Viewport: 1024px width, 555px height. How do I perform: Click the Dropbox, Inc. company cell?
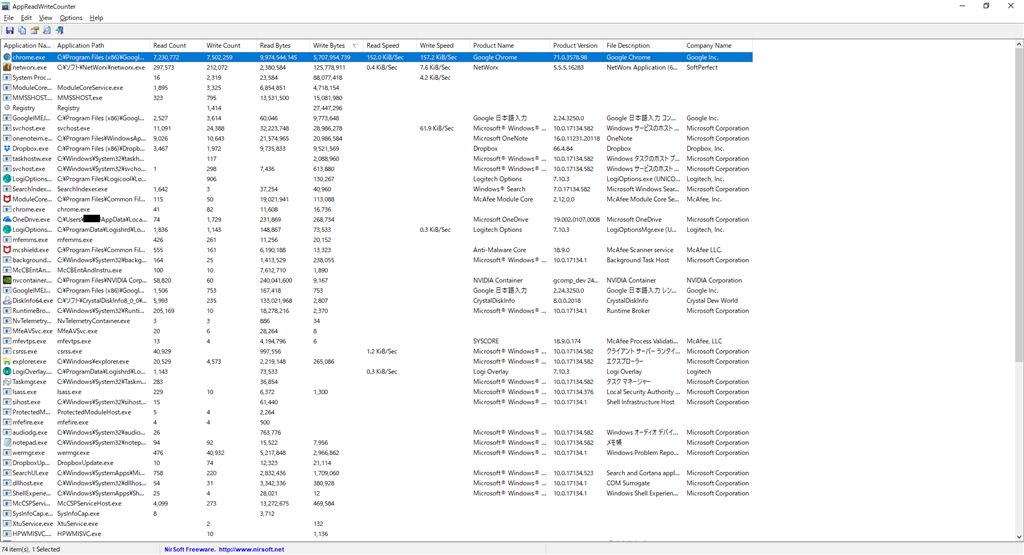[x=705, y=148]
